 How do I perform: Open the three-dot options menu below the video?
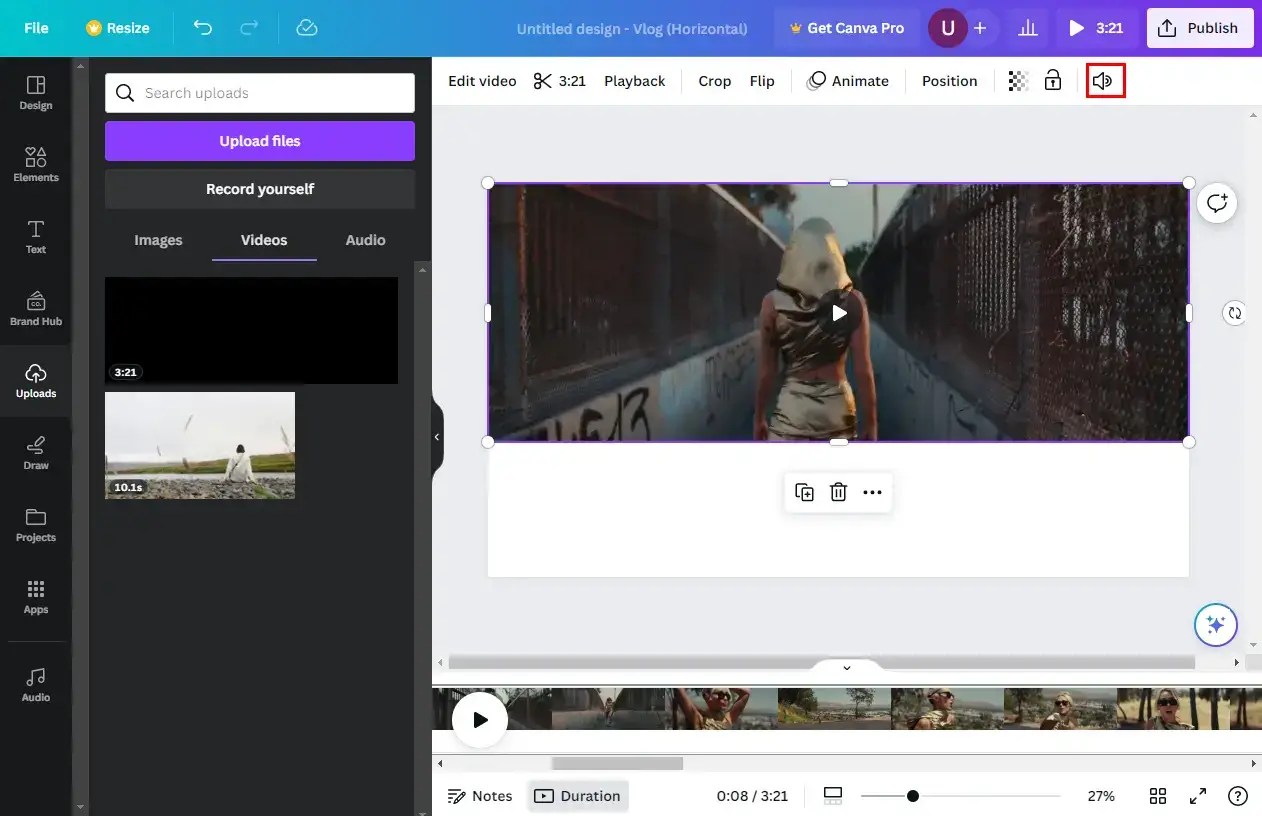click(871, 491)
